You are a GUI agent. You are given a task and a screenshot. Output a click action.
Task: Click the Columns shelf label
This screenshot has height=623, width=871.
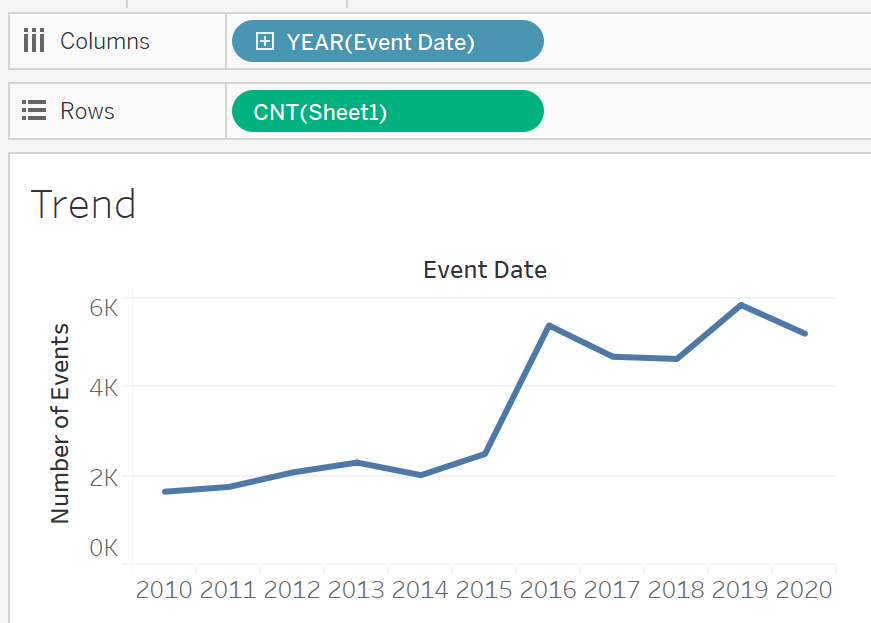tap(105, 41)
